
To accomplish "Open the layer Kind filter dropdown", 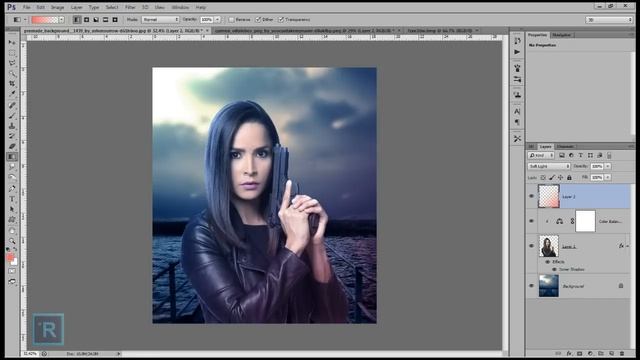I will click(541, 156).
